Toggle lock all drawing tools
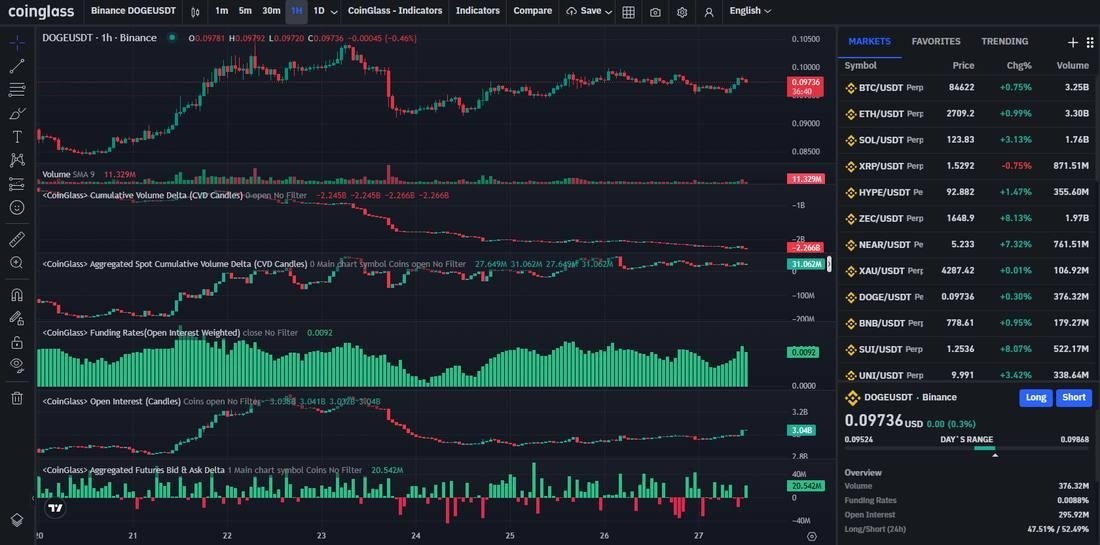Image resolution: width=1100 pixels, height=545 pixels. [x=17, y=342]
